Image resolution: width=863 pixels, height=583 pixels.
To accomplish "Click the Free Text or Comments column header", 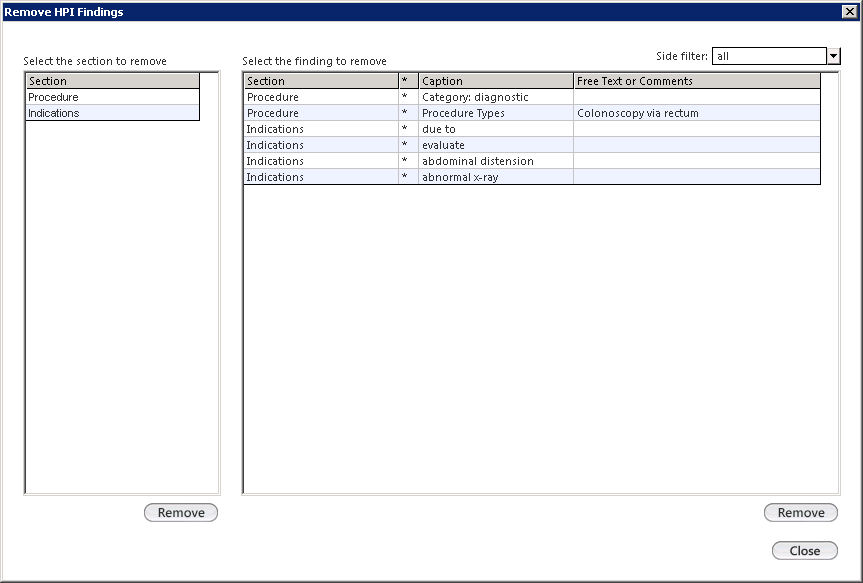I will click(x=697, y=81).
